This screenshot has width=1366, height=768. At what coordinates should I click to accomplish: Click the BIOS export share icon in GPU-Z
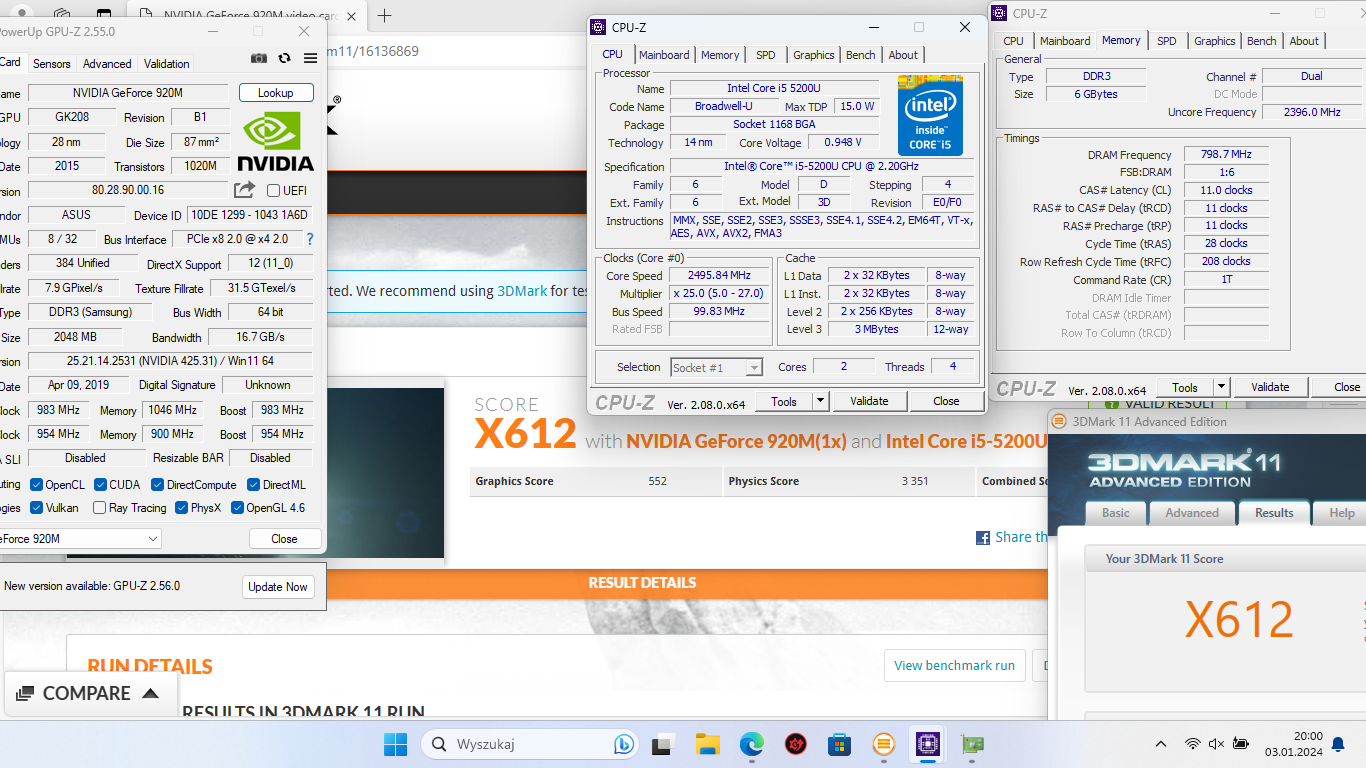(245, 190)
